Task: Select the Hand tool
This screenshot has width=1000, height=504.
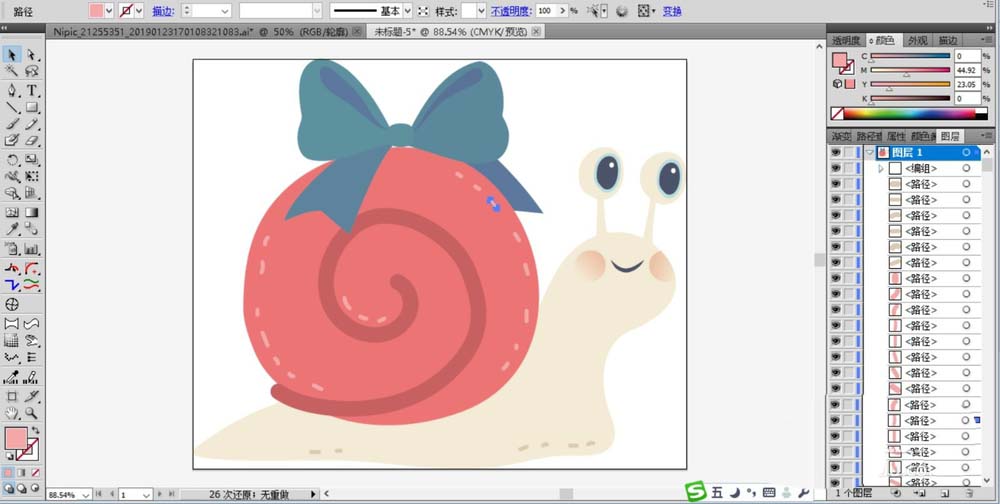Action: 12,412
